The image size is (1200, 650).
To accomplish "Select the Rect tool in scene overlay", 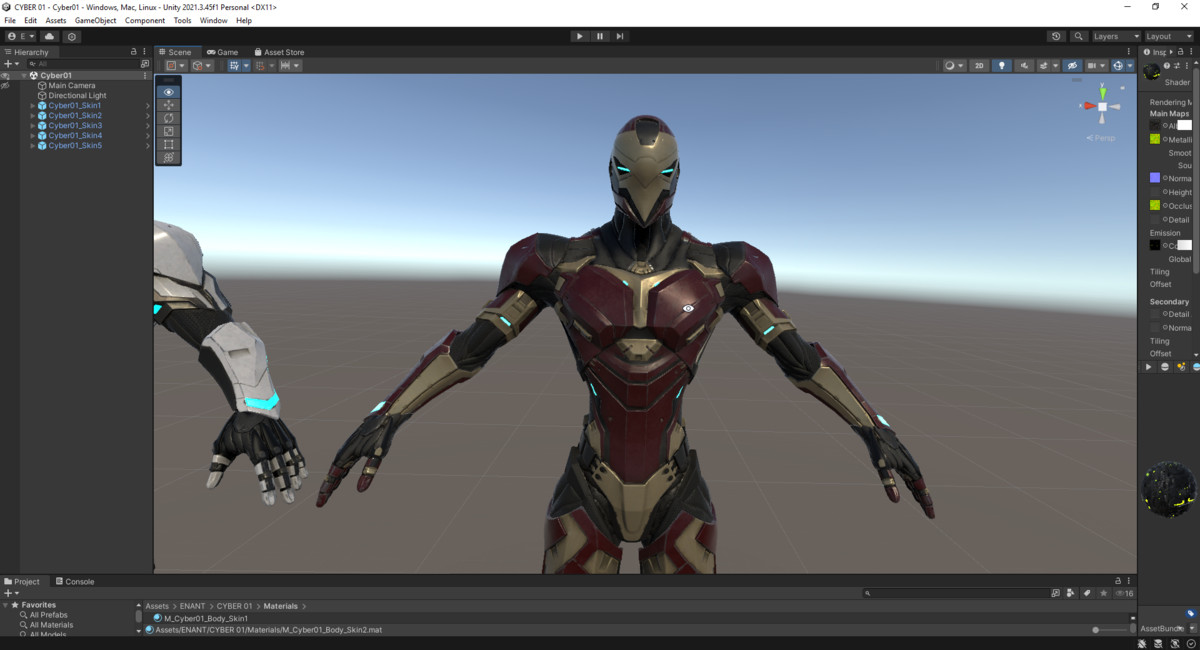I will pos(168,144).
